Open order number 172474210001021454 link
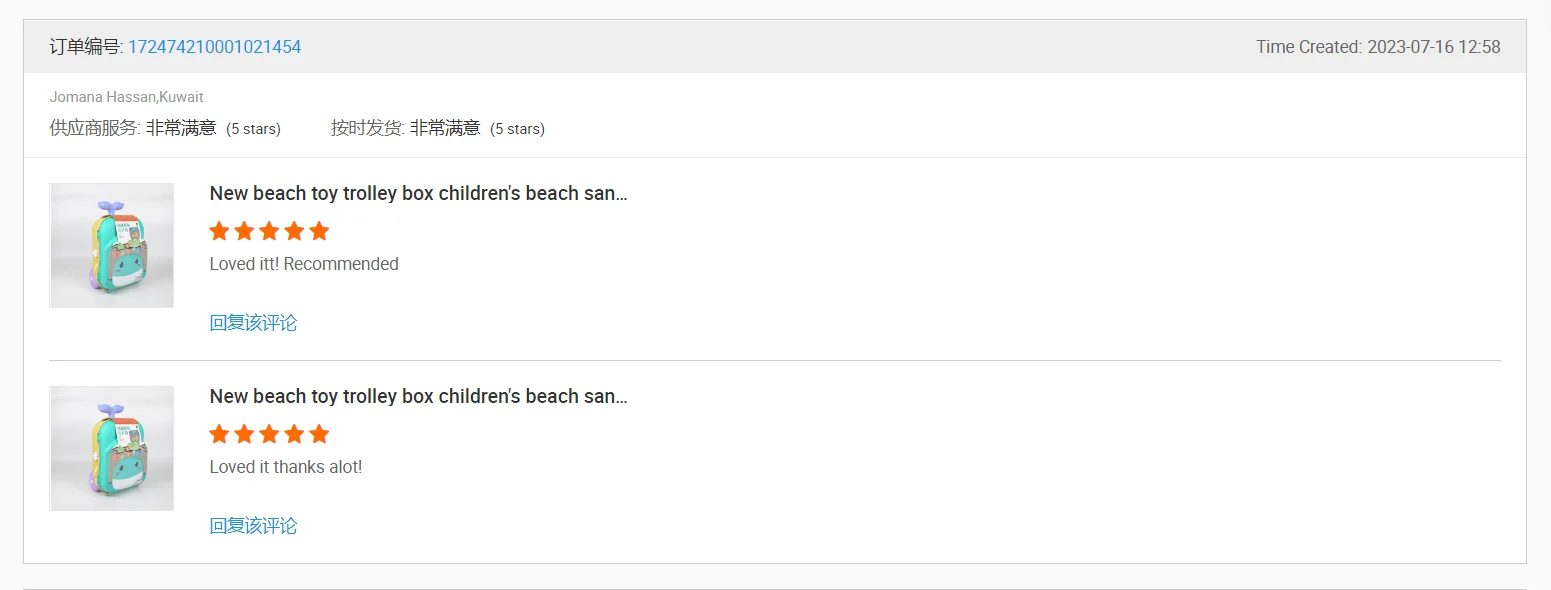The width and height of the screenshot is (1551, 590). click(214, 47)
